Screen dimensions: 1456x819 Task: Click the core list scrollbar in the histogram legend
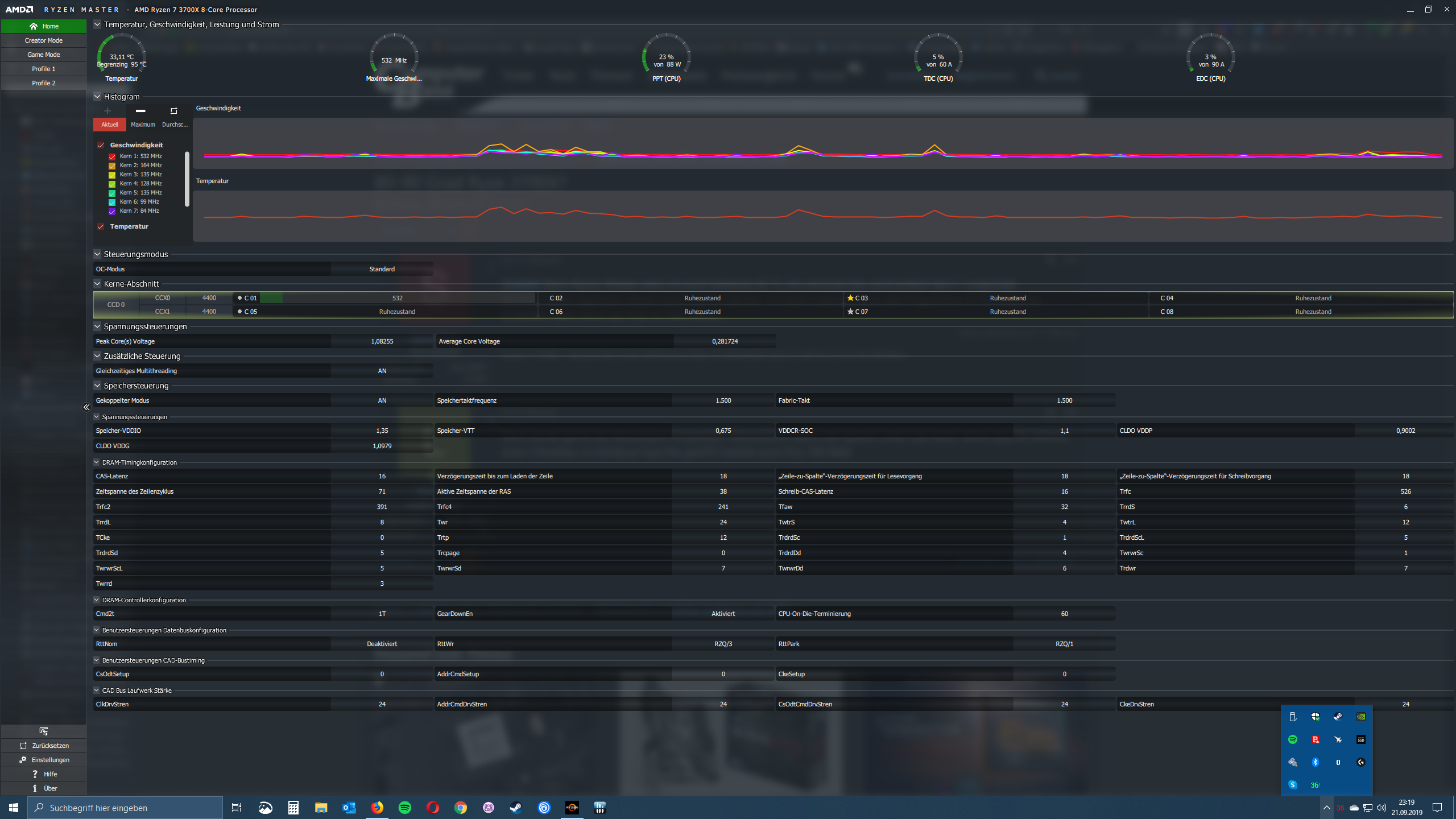pyautogui.click(x=187, y=179)
